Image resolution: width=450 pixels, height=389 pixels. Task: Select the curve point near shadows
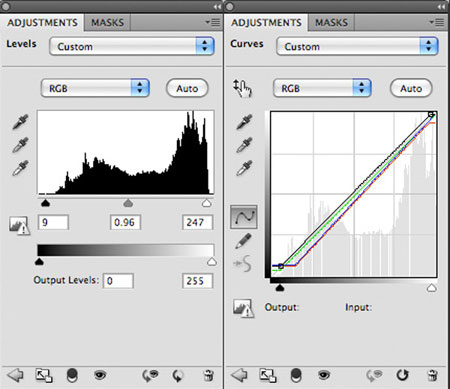point(281,266)
